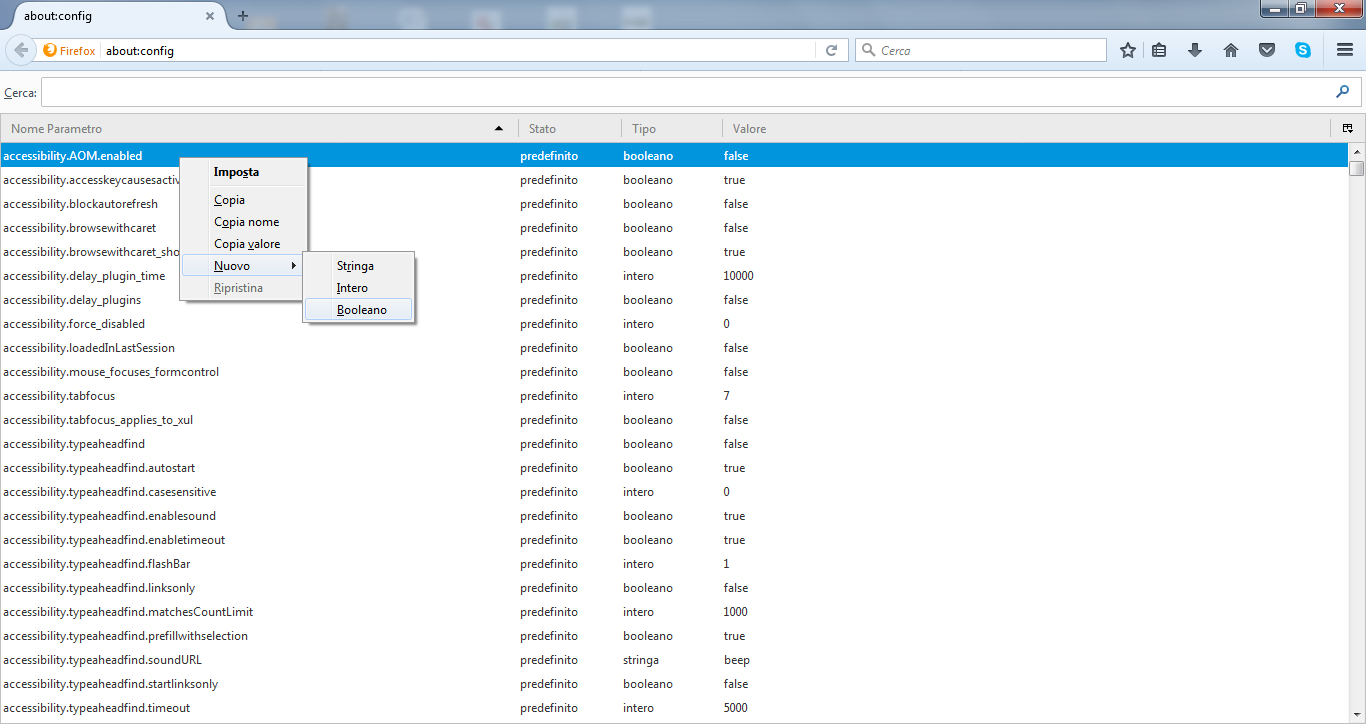This screenshot has width=1366, height=724.
Task: Close the about:config tab
Action: (x=210, y=16)
